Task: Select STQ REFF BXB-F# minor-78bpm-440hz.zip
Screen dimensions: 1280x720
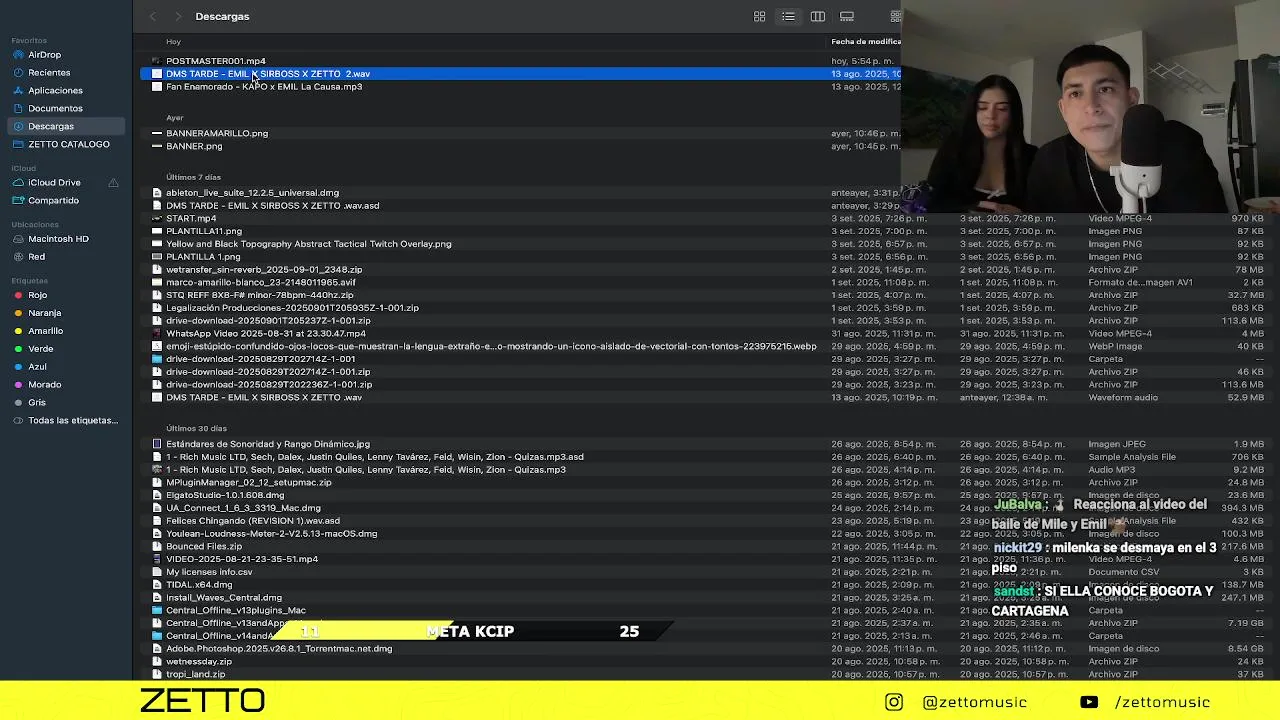Action: coord(259,295)
